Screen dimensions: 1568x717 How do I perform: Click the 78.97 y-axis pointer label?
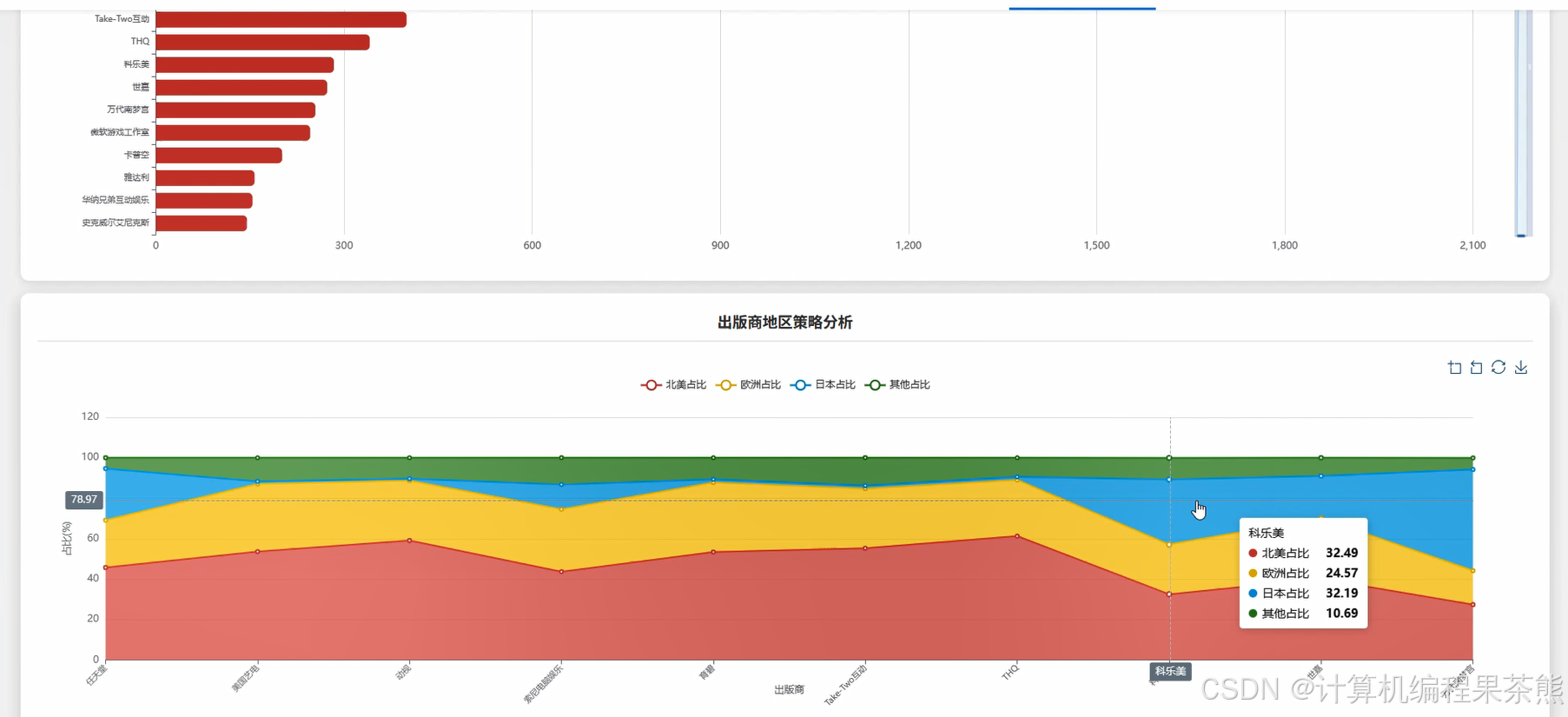point(84,500)
